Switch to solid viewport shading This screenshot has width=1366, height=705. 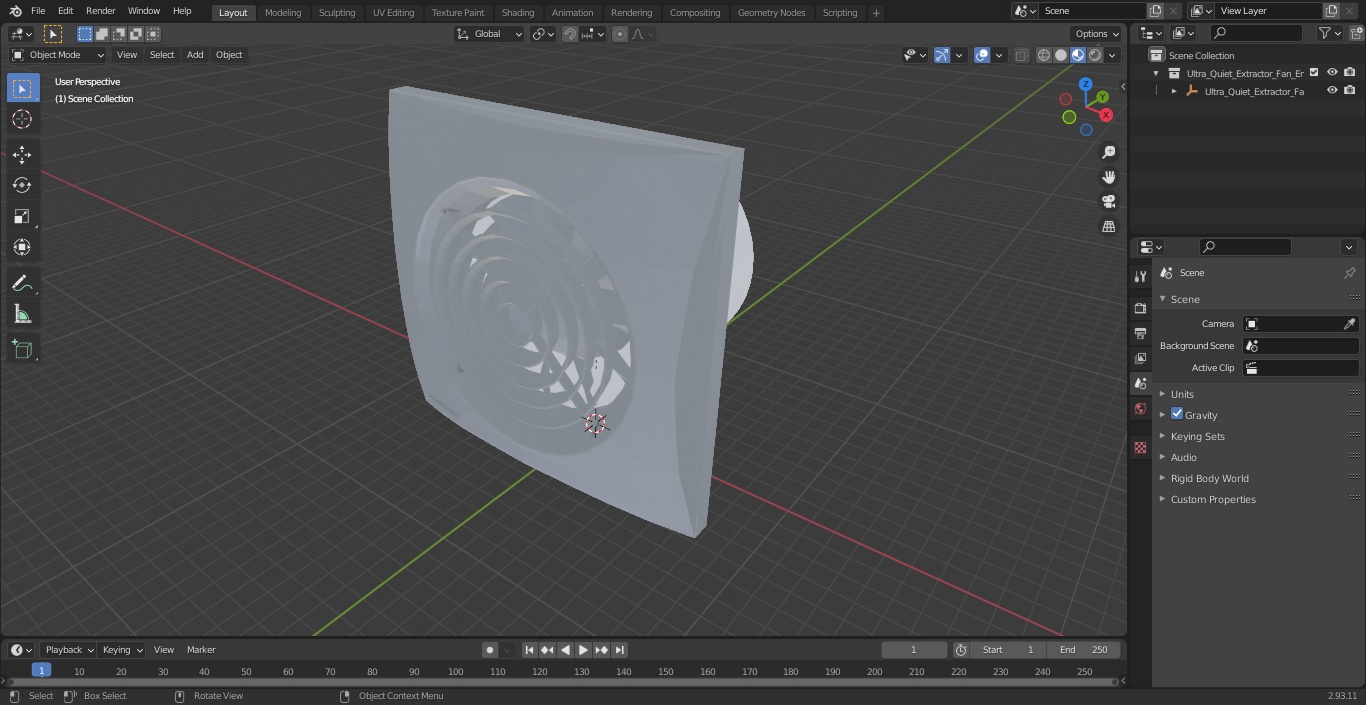[1061, 55]
